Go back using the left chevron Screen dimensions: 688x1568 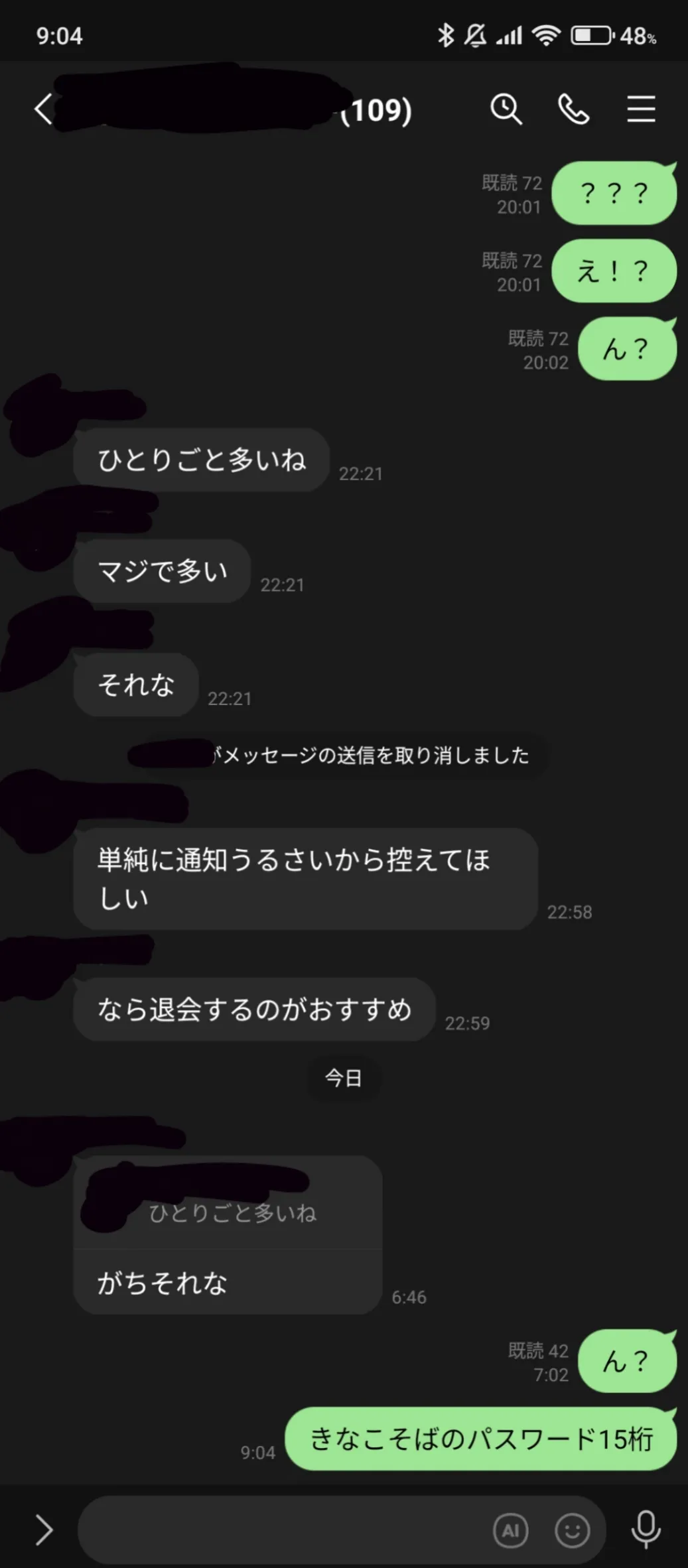click(x=44, y=109)
